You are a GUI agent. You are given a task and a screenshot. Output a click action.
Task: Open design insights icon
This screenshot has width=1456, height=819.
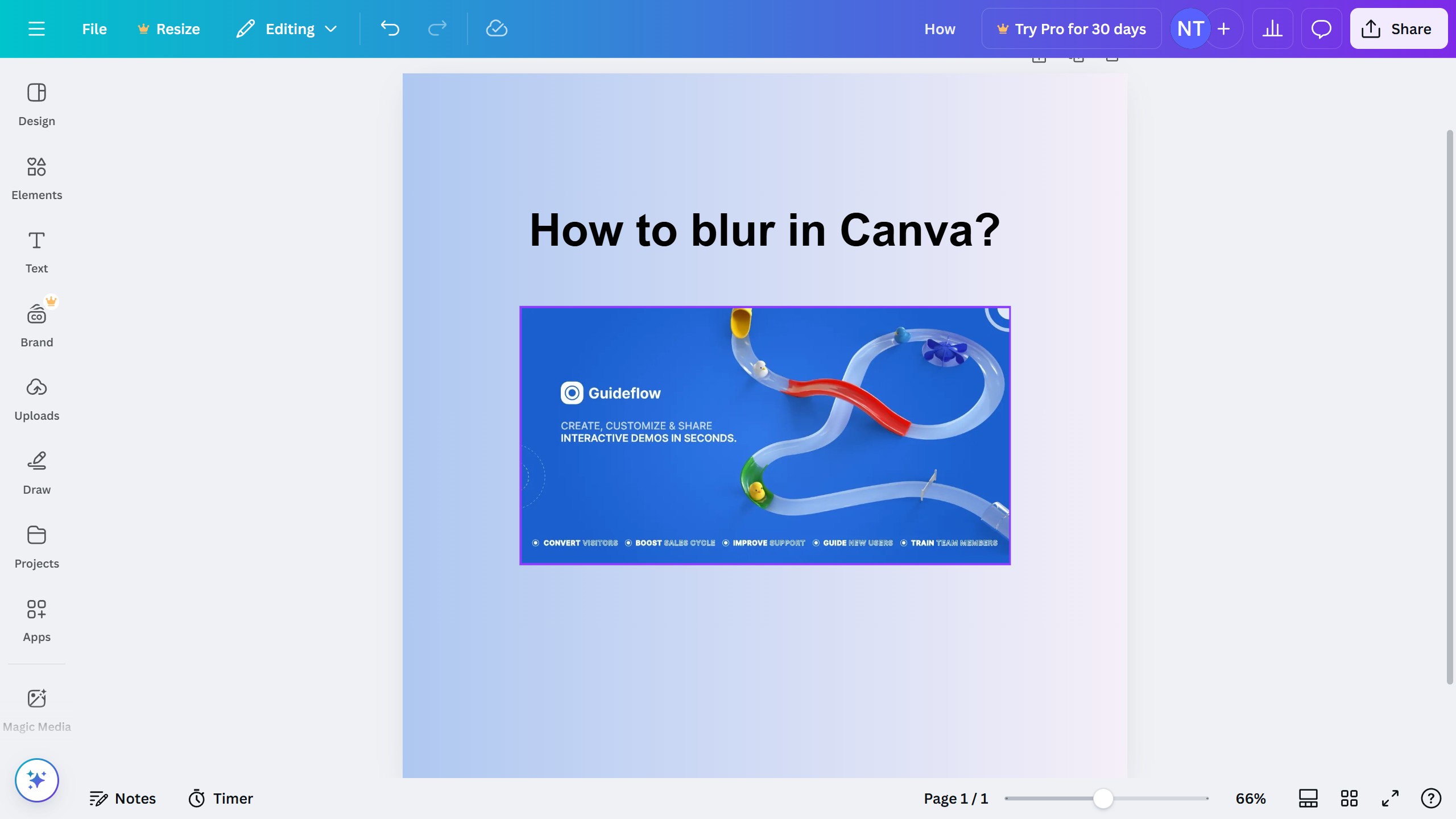pyautogui.click(x=1272, y=28)
